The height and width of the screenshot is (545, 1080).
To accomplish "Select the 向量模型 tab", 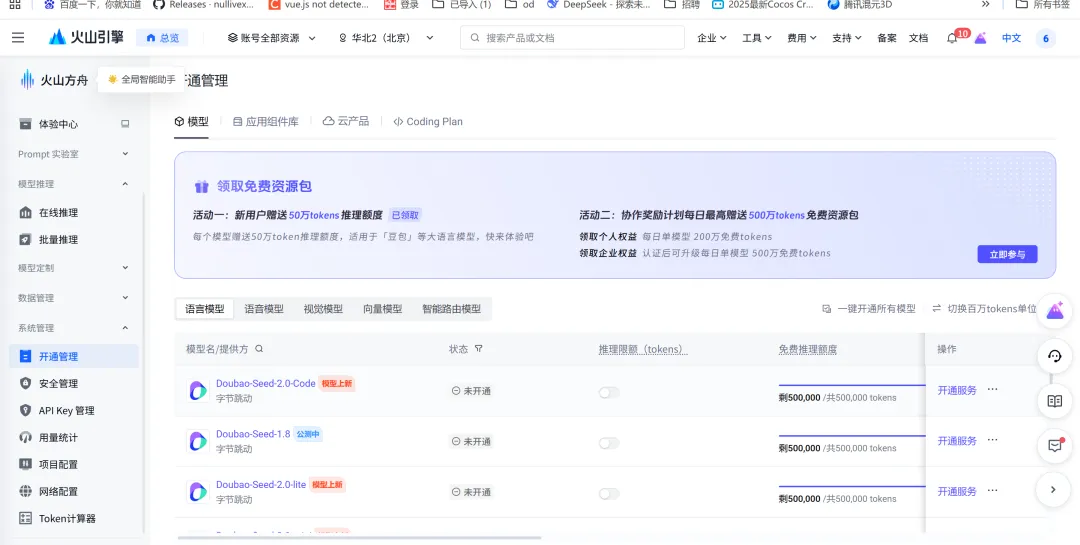I will coord(382,309).
